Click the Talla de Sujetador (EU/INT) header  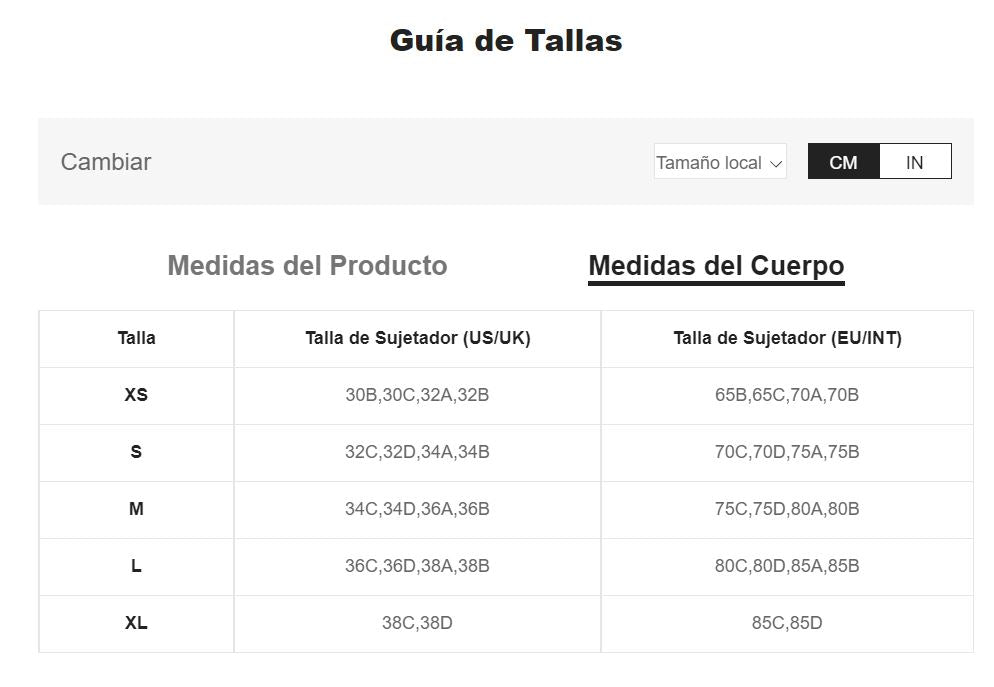point(787,338)
